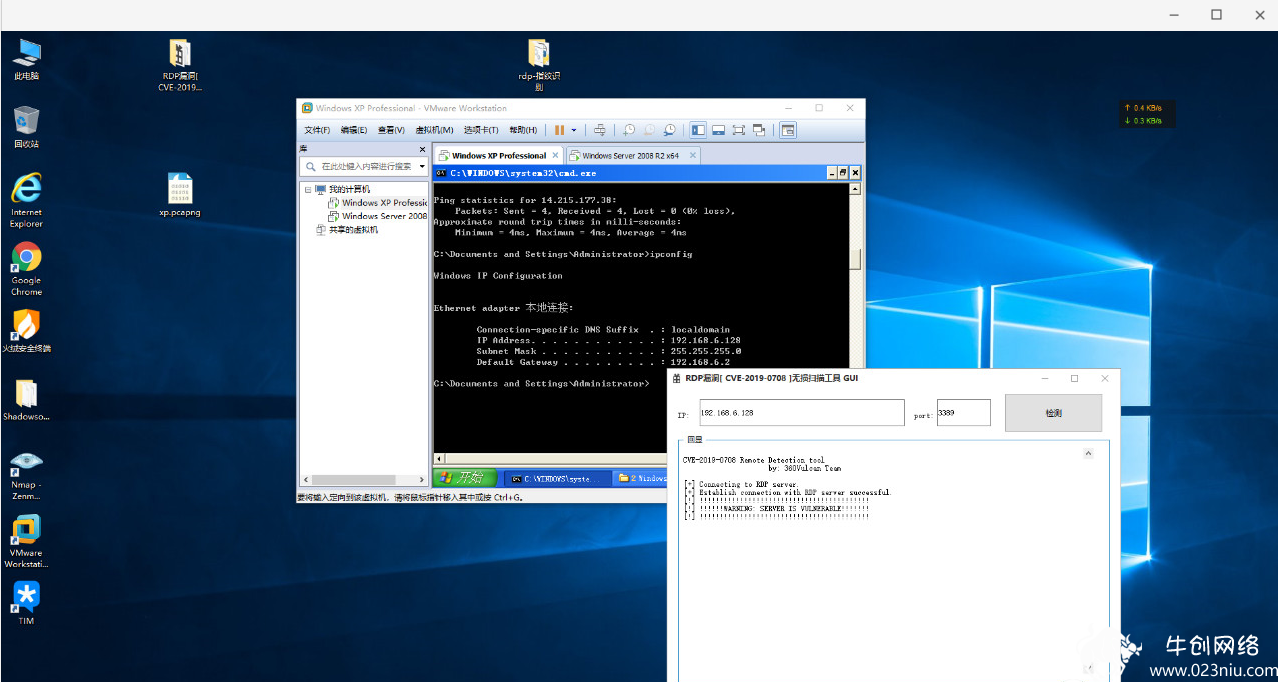Open the 选项卡(T) menu in VMware
Viewport: 1278px width, 682px height.
pyautogui.click(x=481, y=130)
